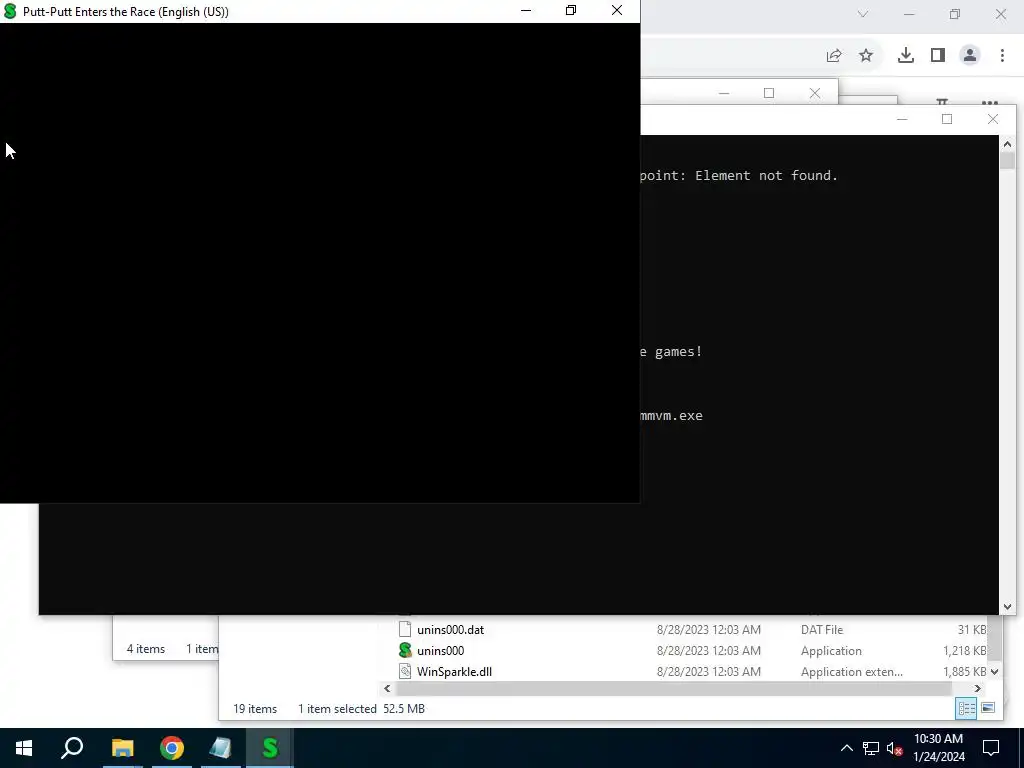Click the ScummVM icon in game title bar
1024x768 pixels.
(10, 11)
